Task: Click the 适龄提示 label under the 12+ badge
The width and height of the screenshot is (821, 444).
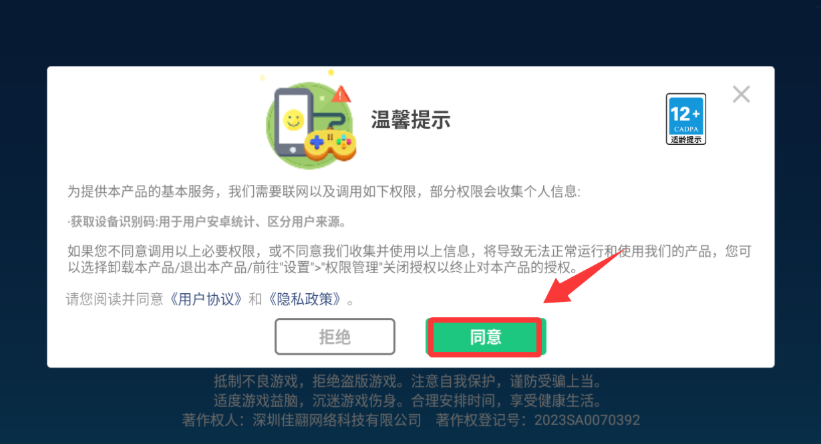Action: point(686,140)
